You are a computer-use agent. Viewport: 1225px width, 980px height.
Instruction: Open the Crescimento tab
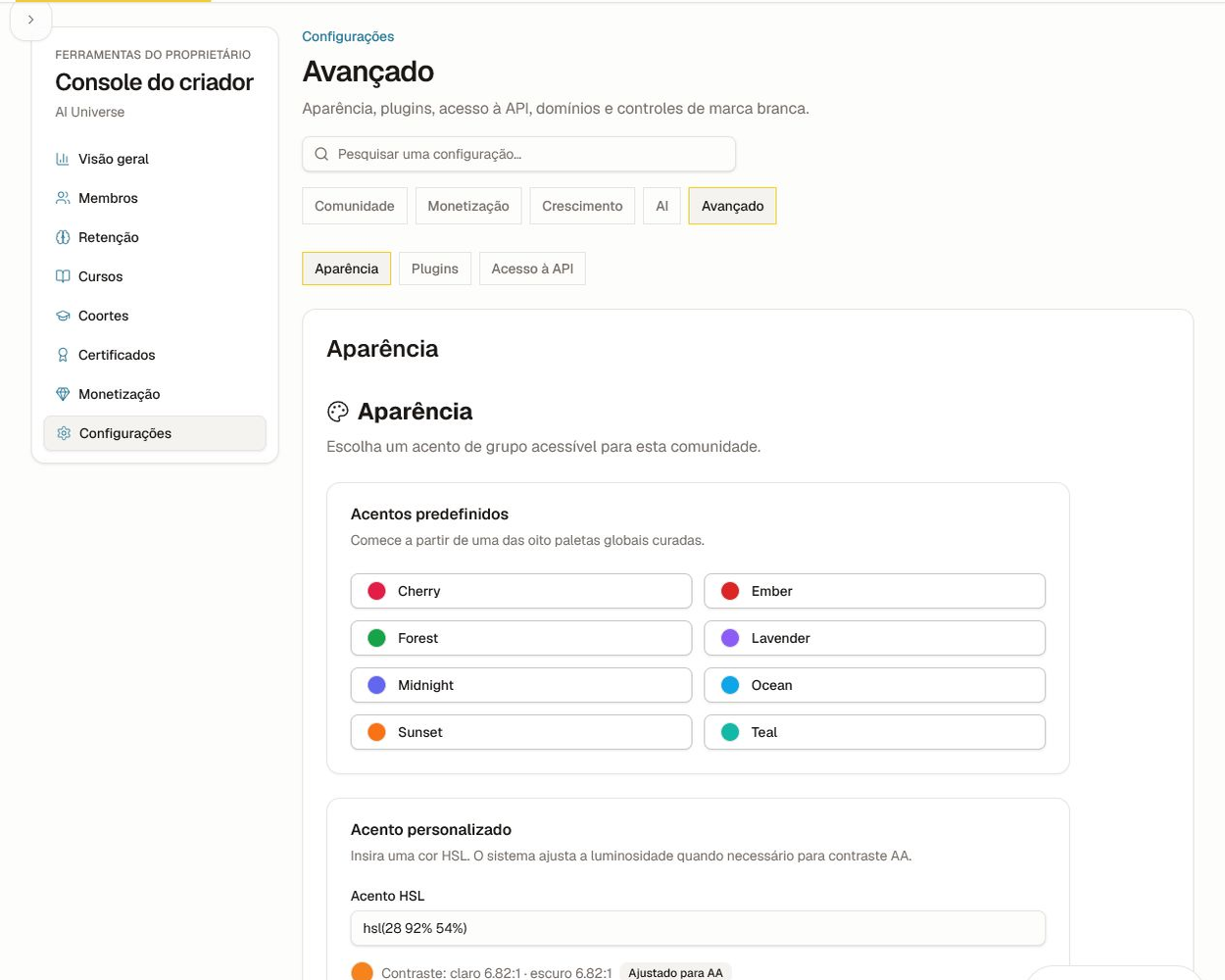582,206
